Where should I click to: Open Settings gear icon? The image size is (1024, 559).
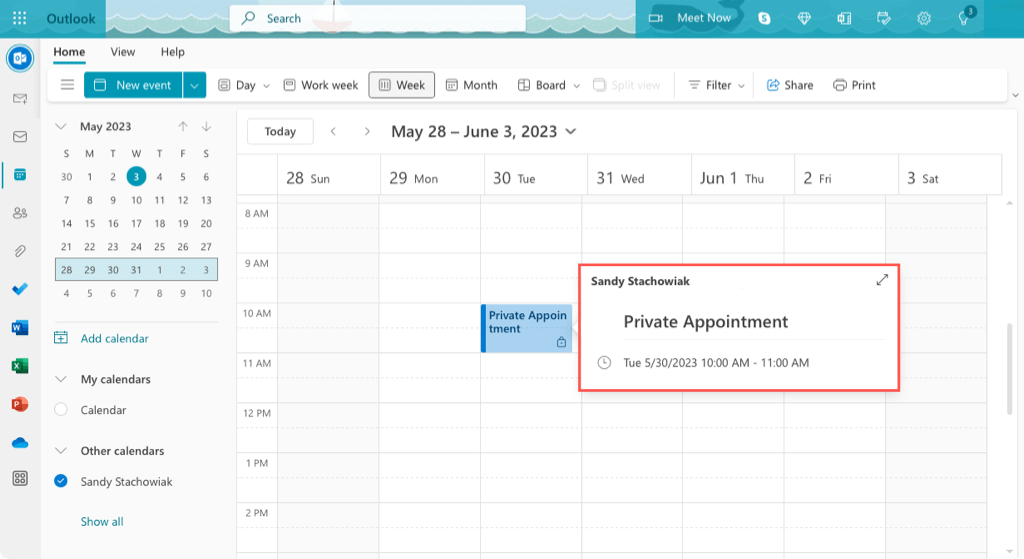pos(924,18)
